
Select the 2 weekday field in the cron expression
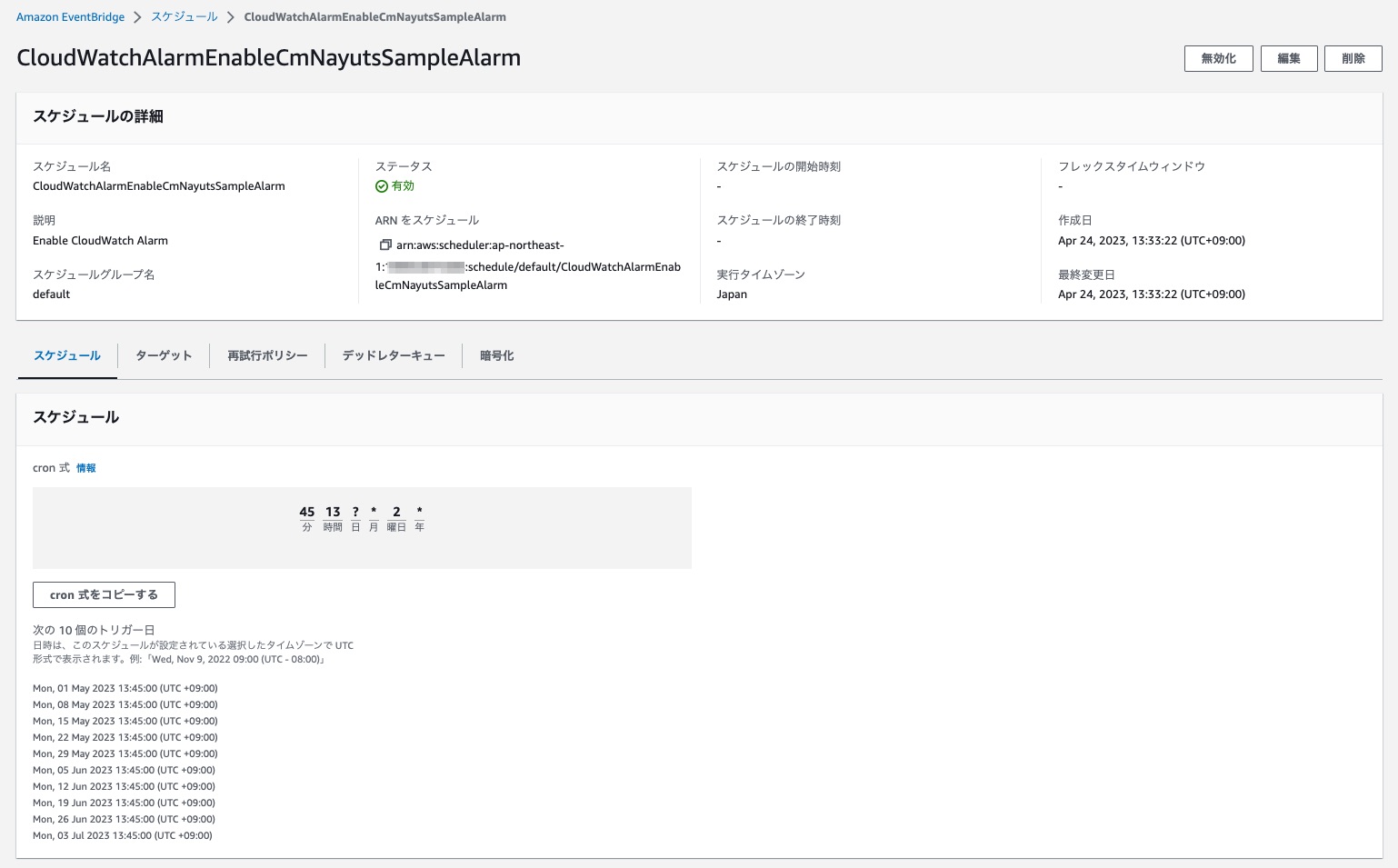(x=396, y=512)
